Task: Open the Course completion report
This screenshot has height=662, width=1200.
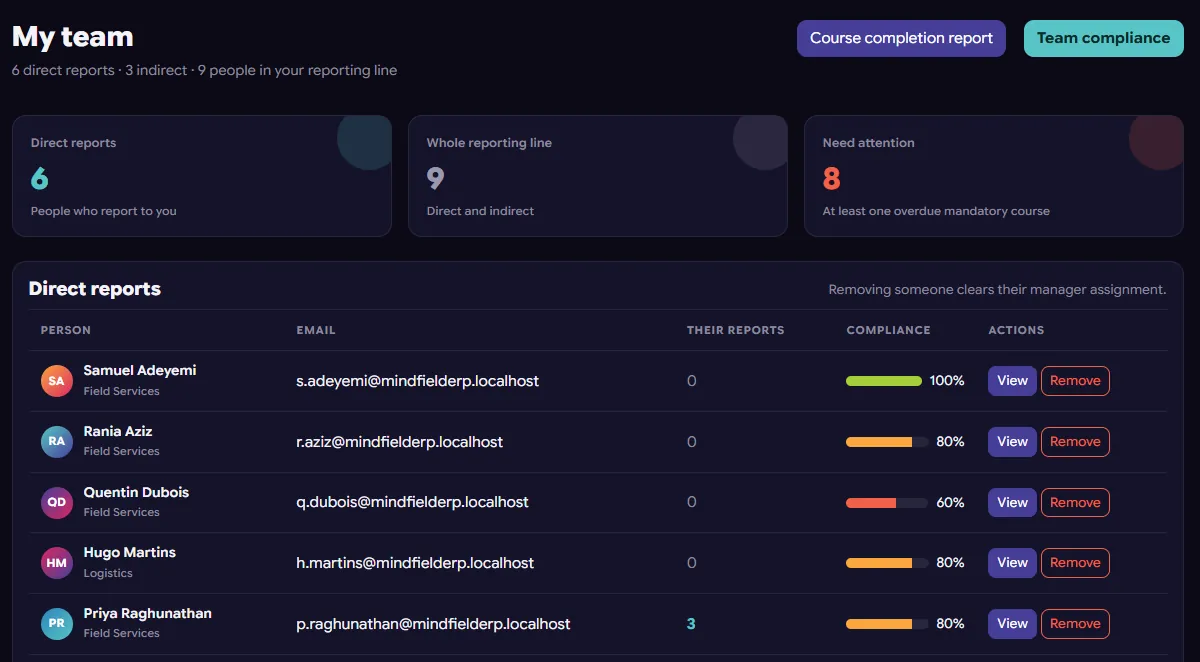Action: pos(901,38)
